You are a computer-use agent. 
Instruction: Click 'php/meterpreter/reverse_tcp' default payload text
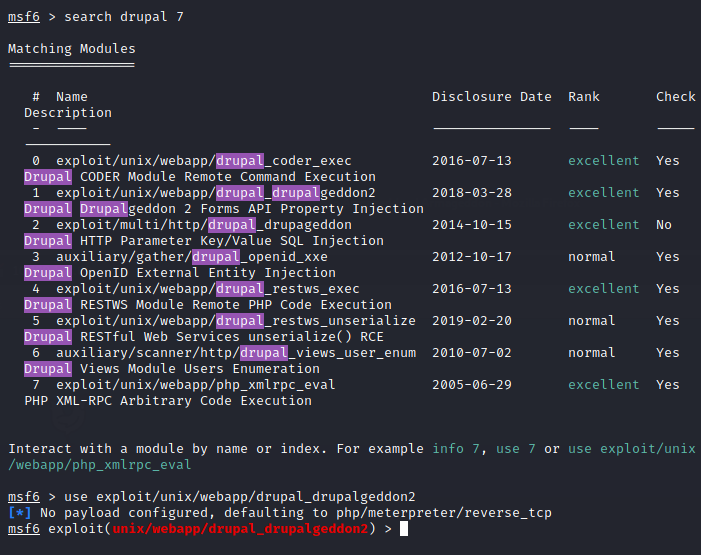point(444,513)
